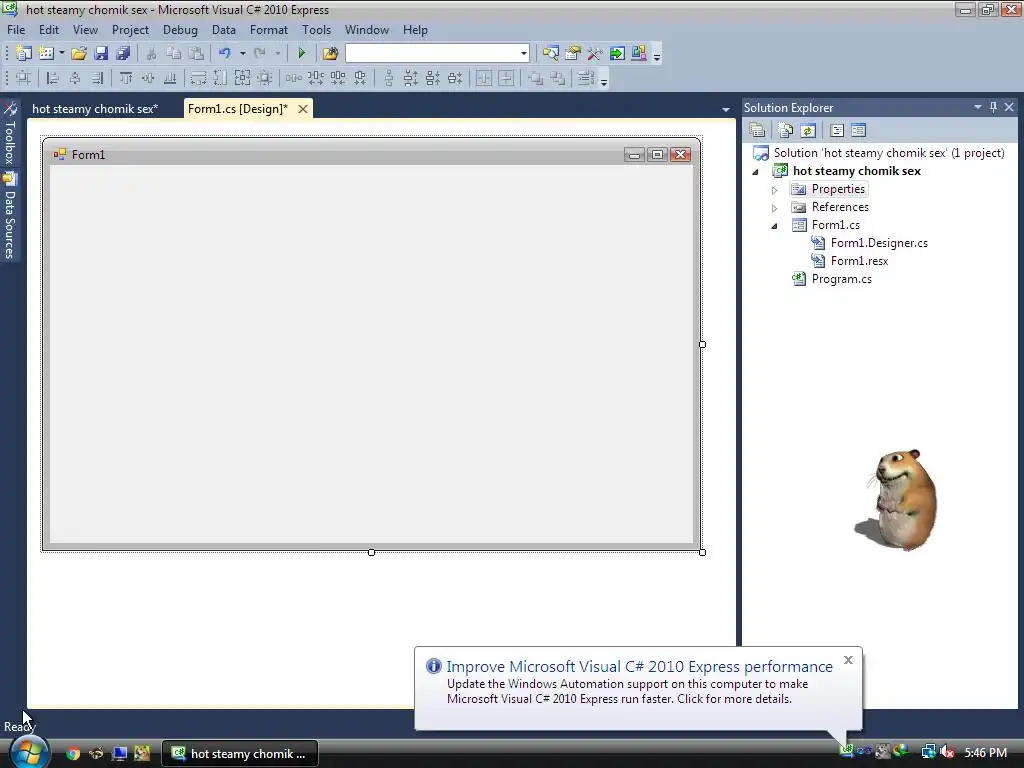Click the Save All icon
This screenshot has height=768, width=1024.
tap(123, 53)
